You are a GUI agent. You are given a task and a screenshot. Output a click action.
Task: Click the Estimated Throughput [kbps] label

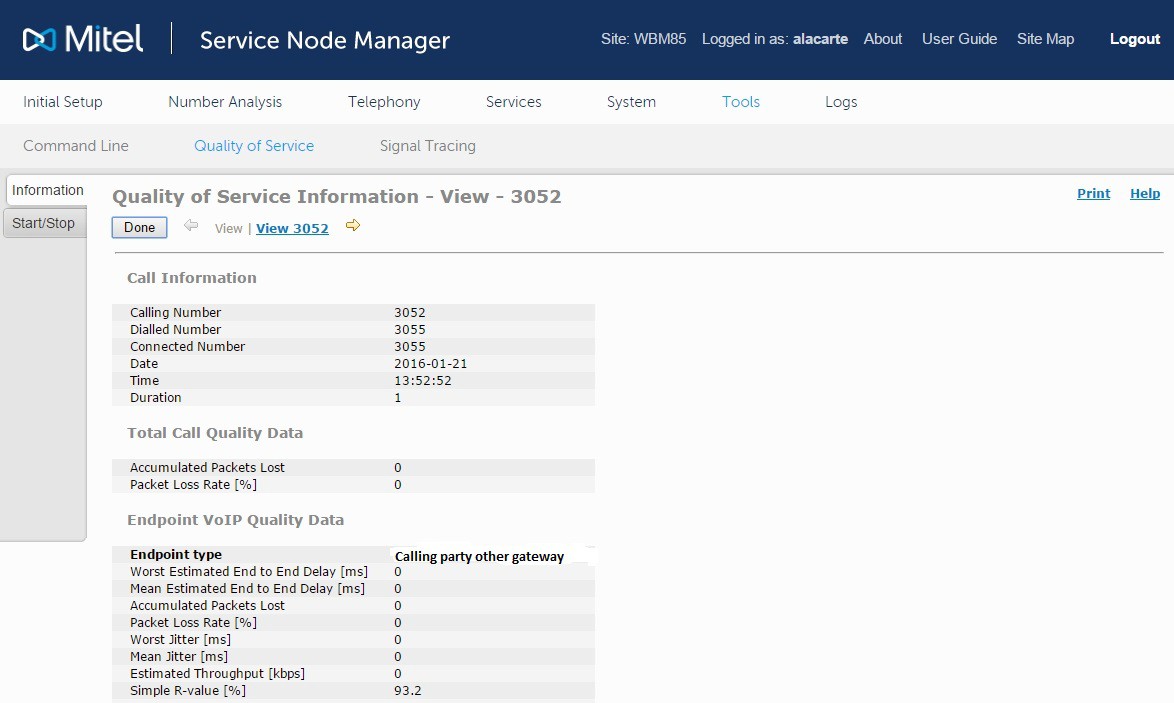click(x=217, y=674)
